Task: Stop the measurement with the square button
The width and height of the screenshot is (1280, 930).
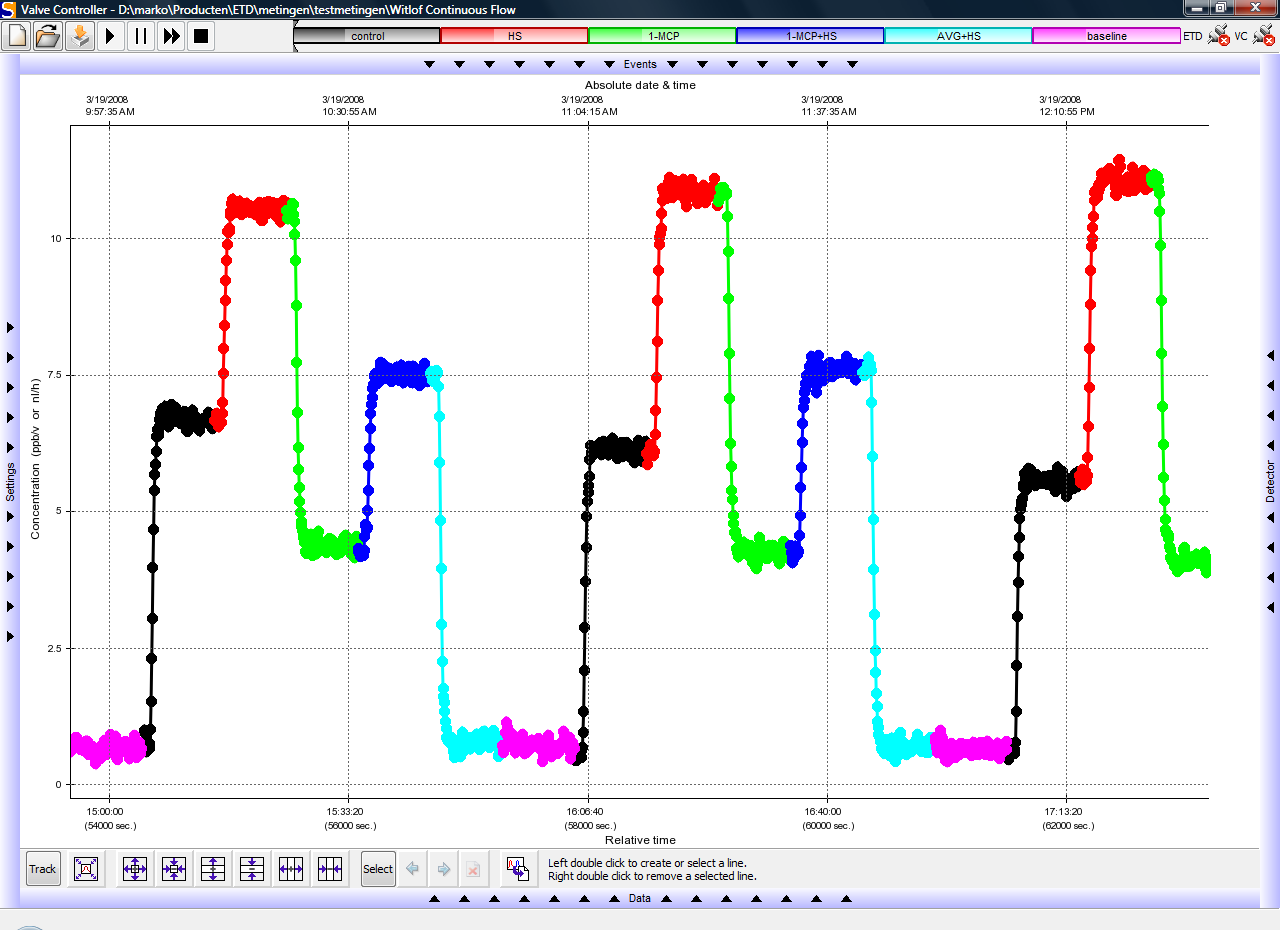Action: click(201, 36)
